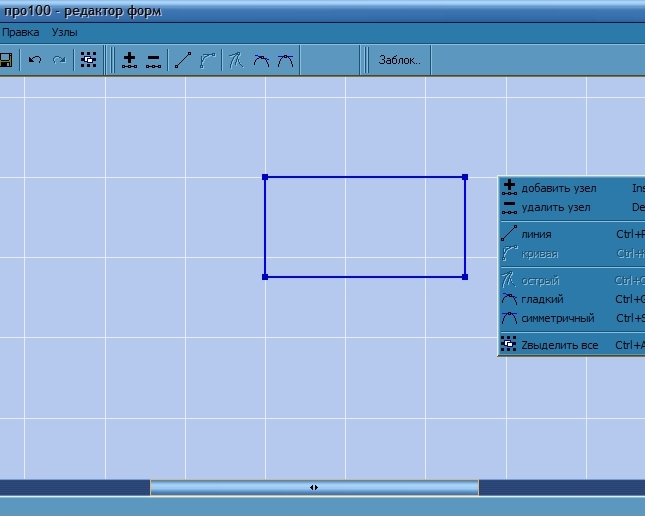Pick гладкий in the context menu
This screenshot has width=645, height=516.
coord(542,299)
